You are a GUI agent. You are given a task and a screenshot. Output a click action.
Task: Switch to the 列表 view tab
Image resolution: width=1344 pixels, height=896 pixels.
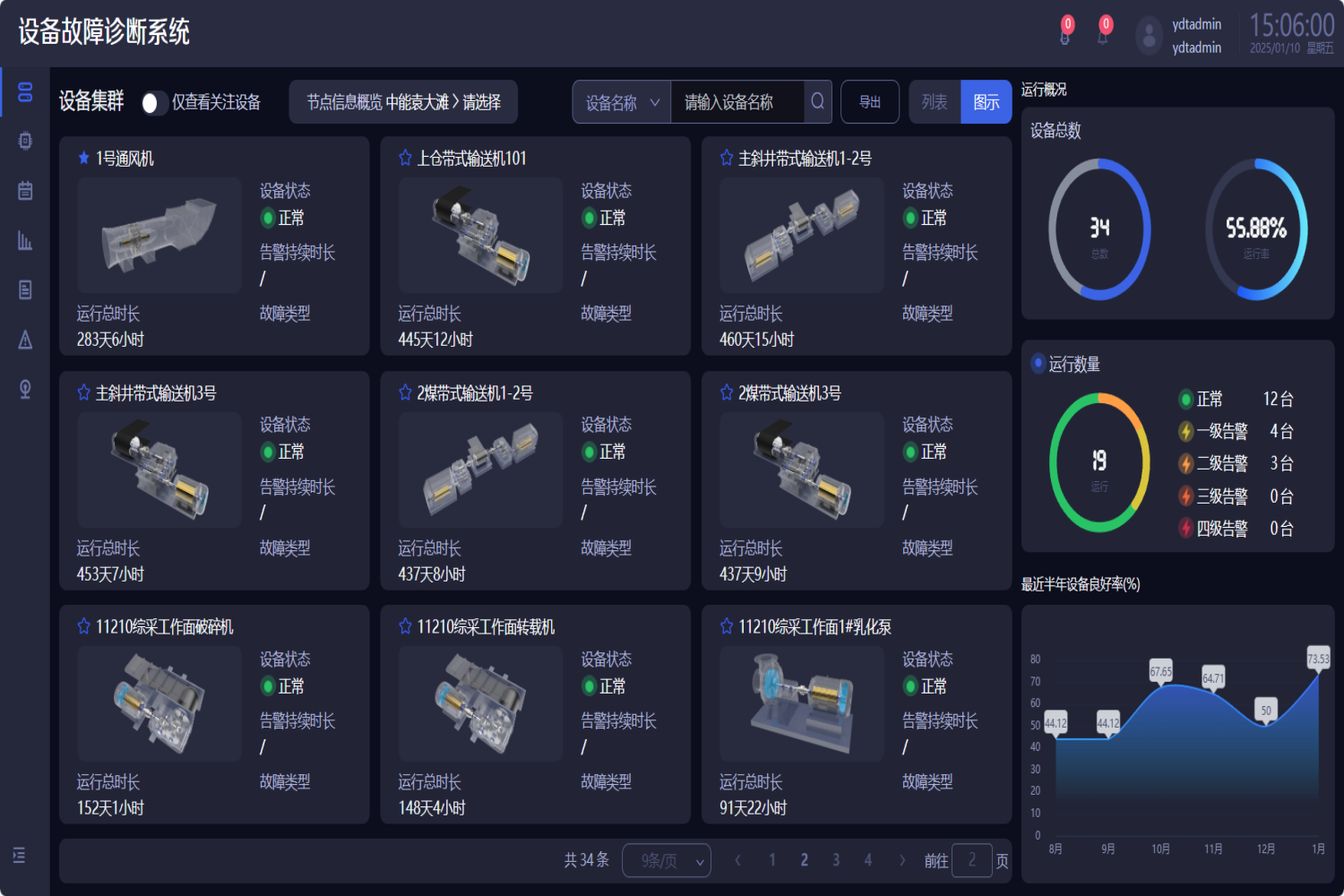pyautogui.click(x=935, y=102)
